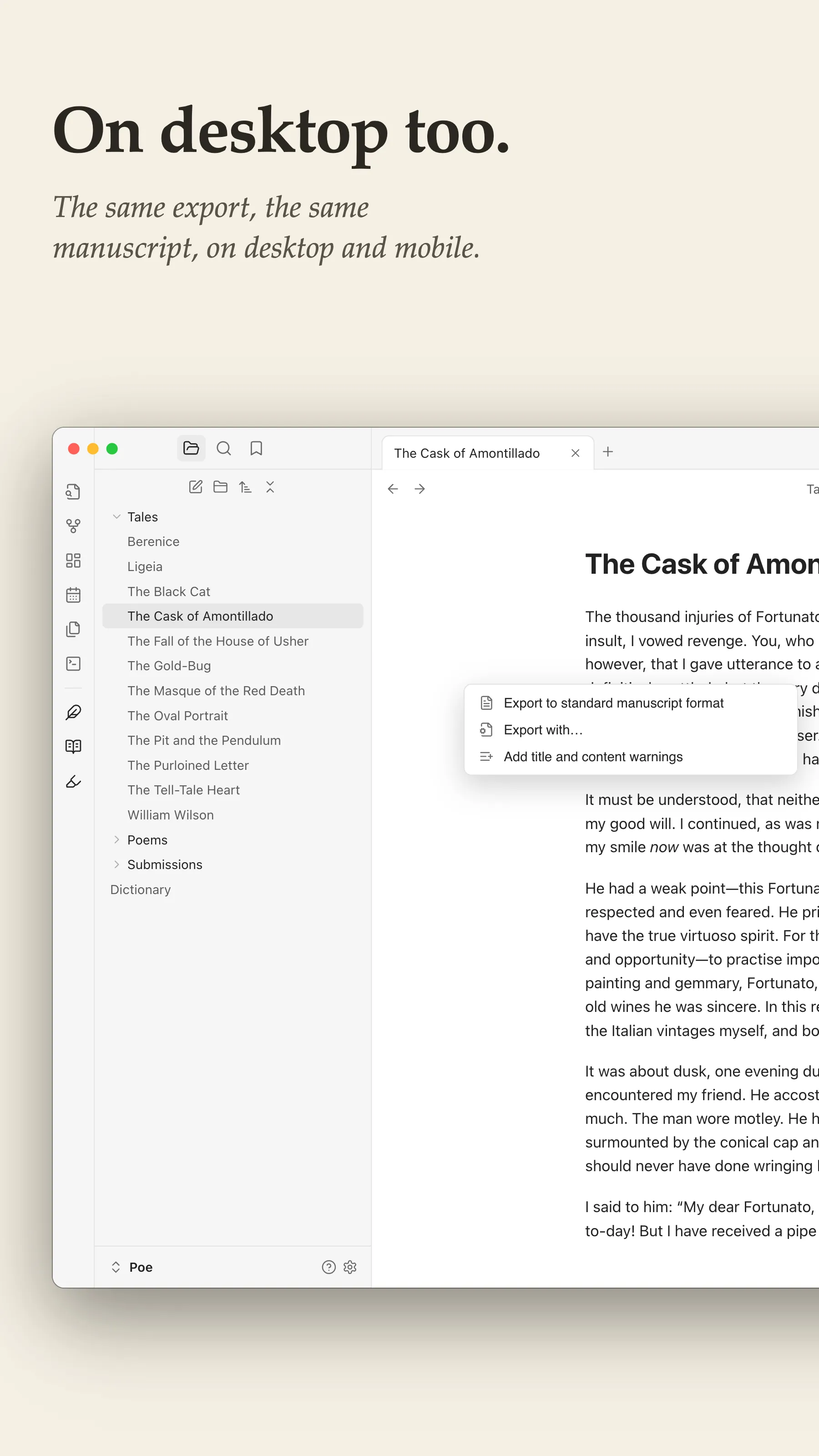This screenshot has height=1456, width=819.
Task: Create a new note with pencil icon
Action: pos(196,487)
